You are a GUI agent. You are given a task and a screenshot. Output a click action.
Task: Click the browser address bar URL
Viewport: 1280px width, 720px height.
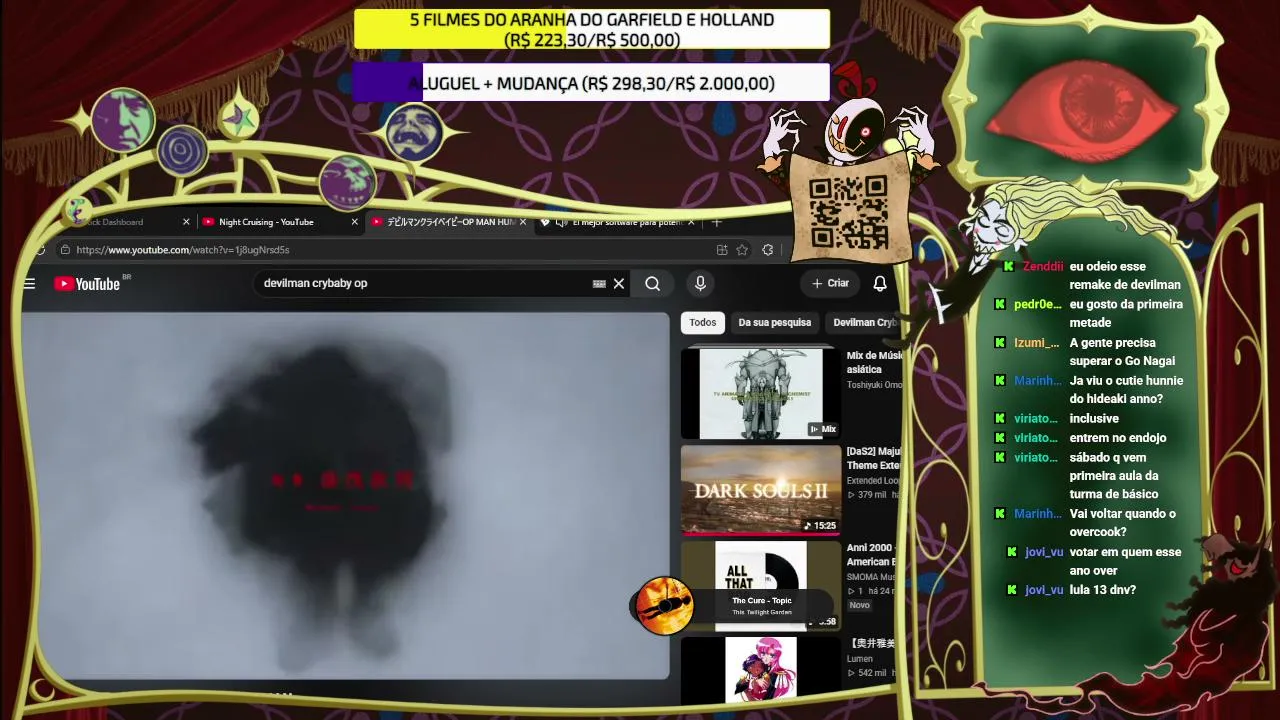[183, 250]
